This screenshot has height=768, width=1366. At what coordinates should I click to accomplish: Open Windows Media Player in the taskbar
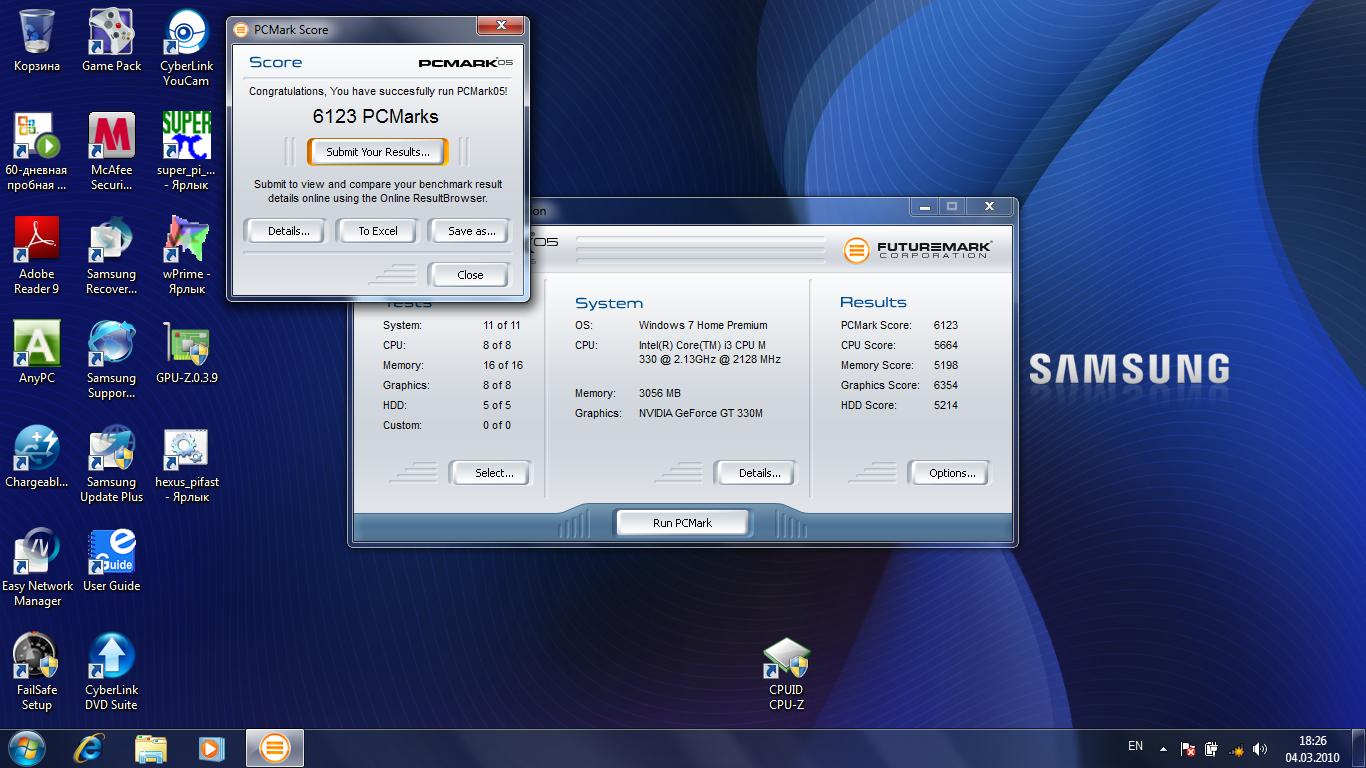[211, 748]
